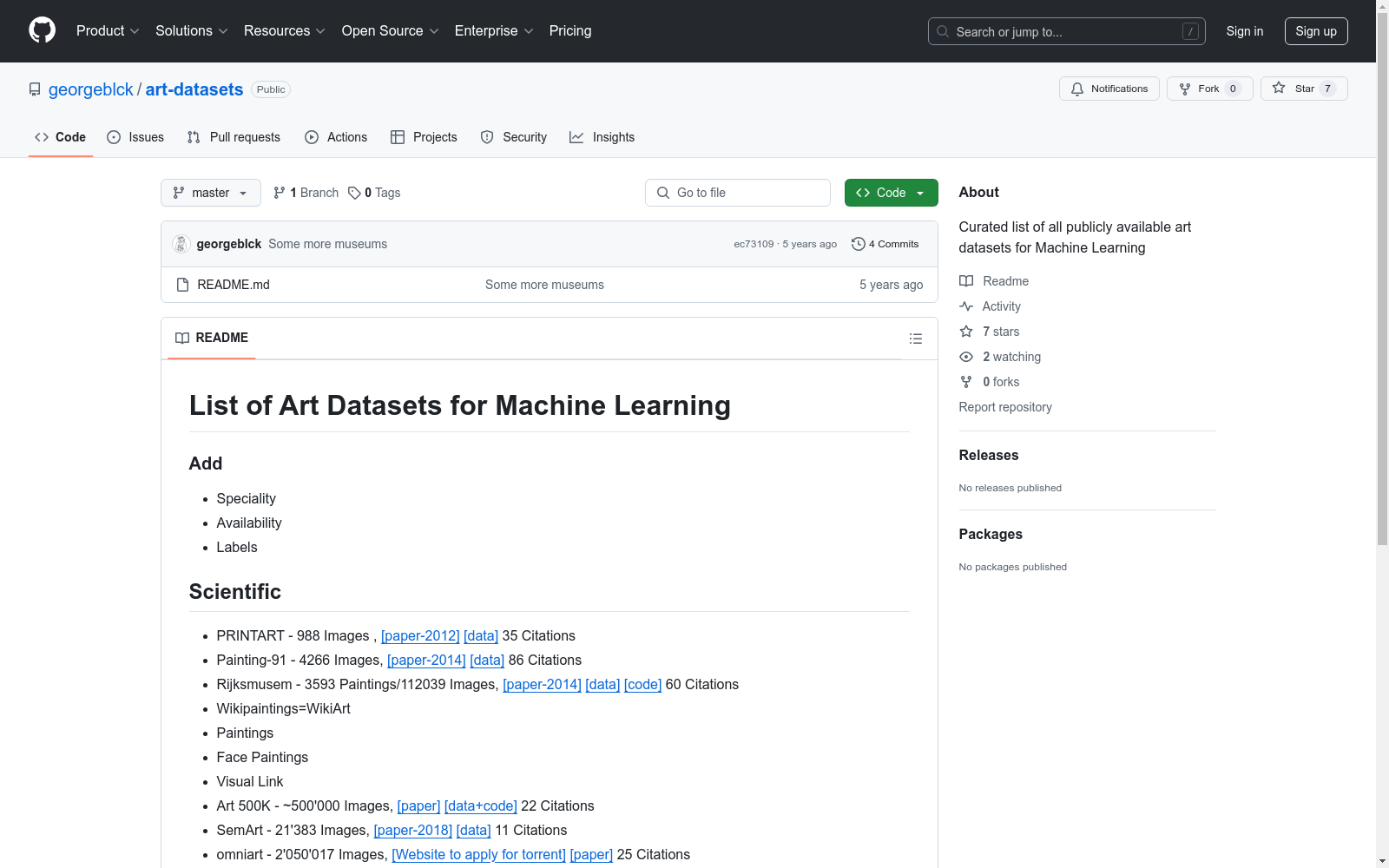Click Sign up button
Image resolution: width=1389 pixels, height=868 pixels.
[x=1316, y=31]
